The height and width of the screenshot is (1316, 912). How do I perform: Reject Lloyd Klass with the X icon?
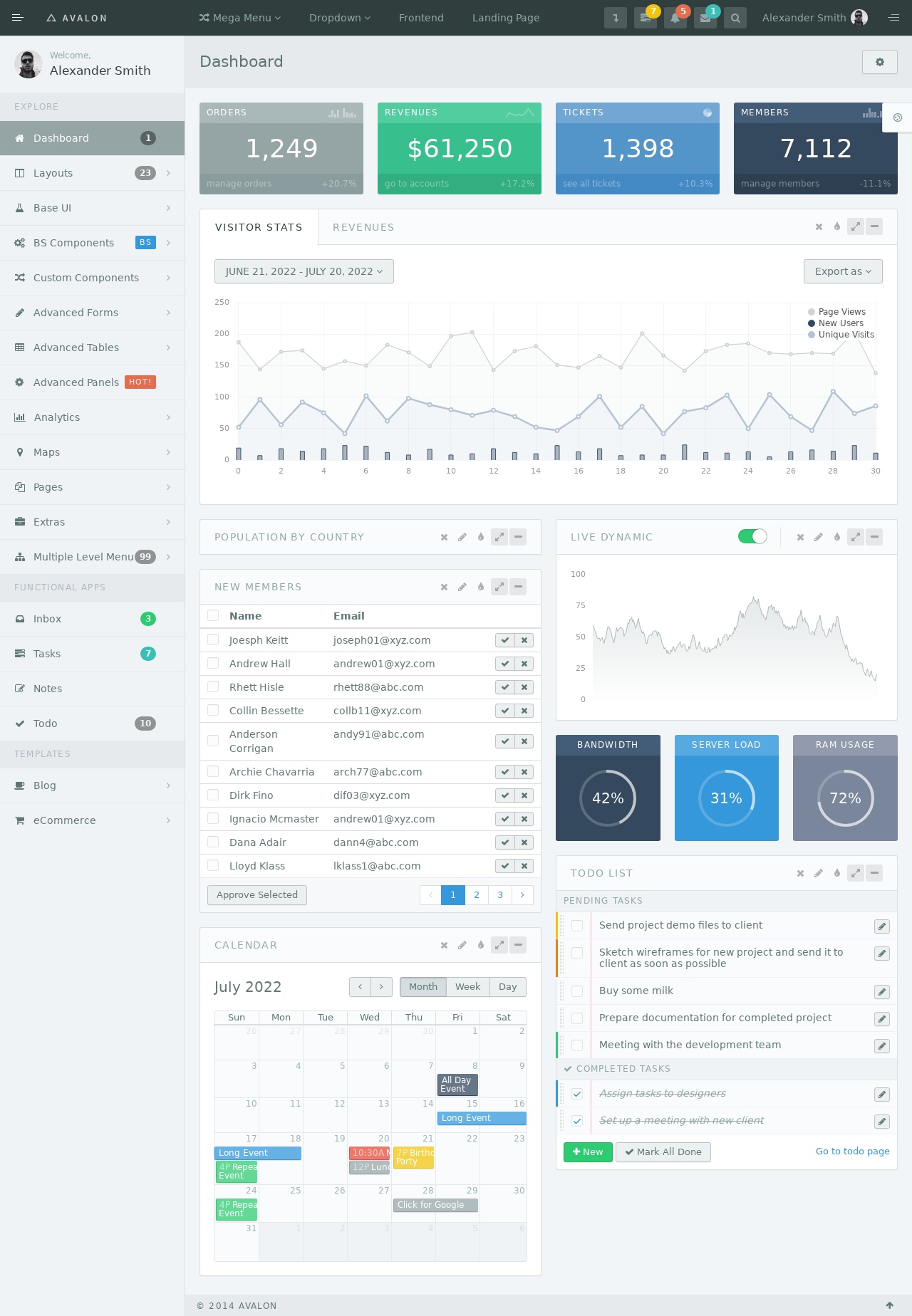[x=524, y=866]
